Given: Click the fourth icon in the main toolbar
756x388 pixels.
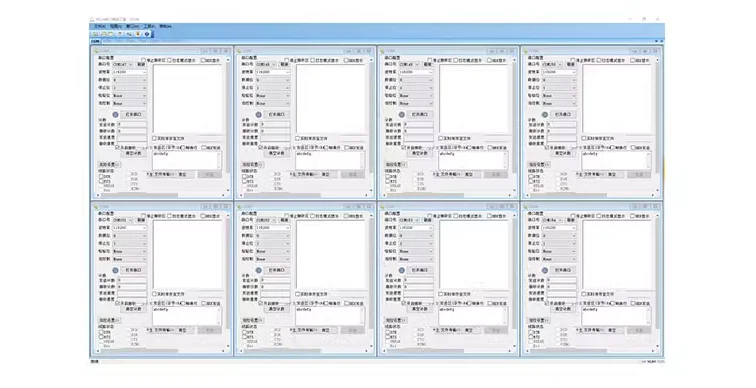Looking at the screenshot, I should click(120, 34).
